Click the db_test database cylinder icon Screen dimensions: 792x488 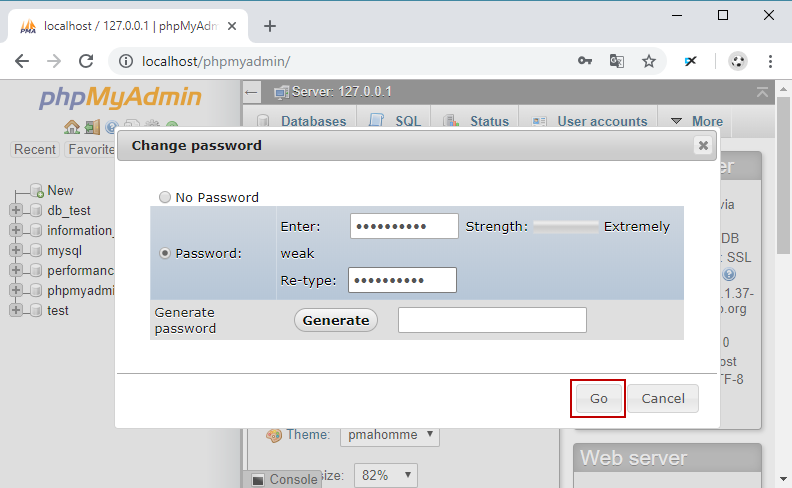tap(35, 210)
